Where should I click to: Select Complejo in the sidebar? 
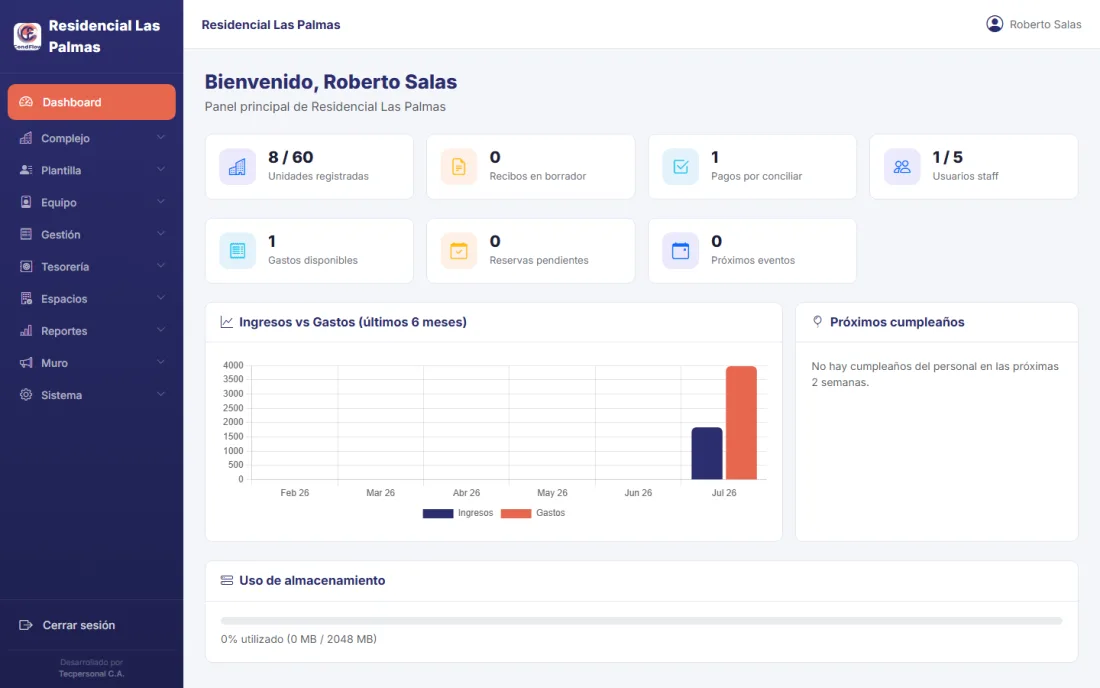[x=91, y=138]
